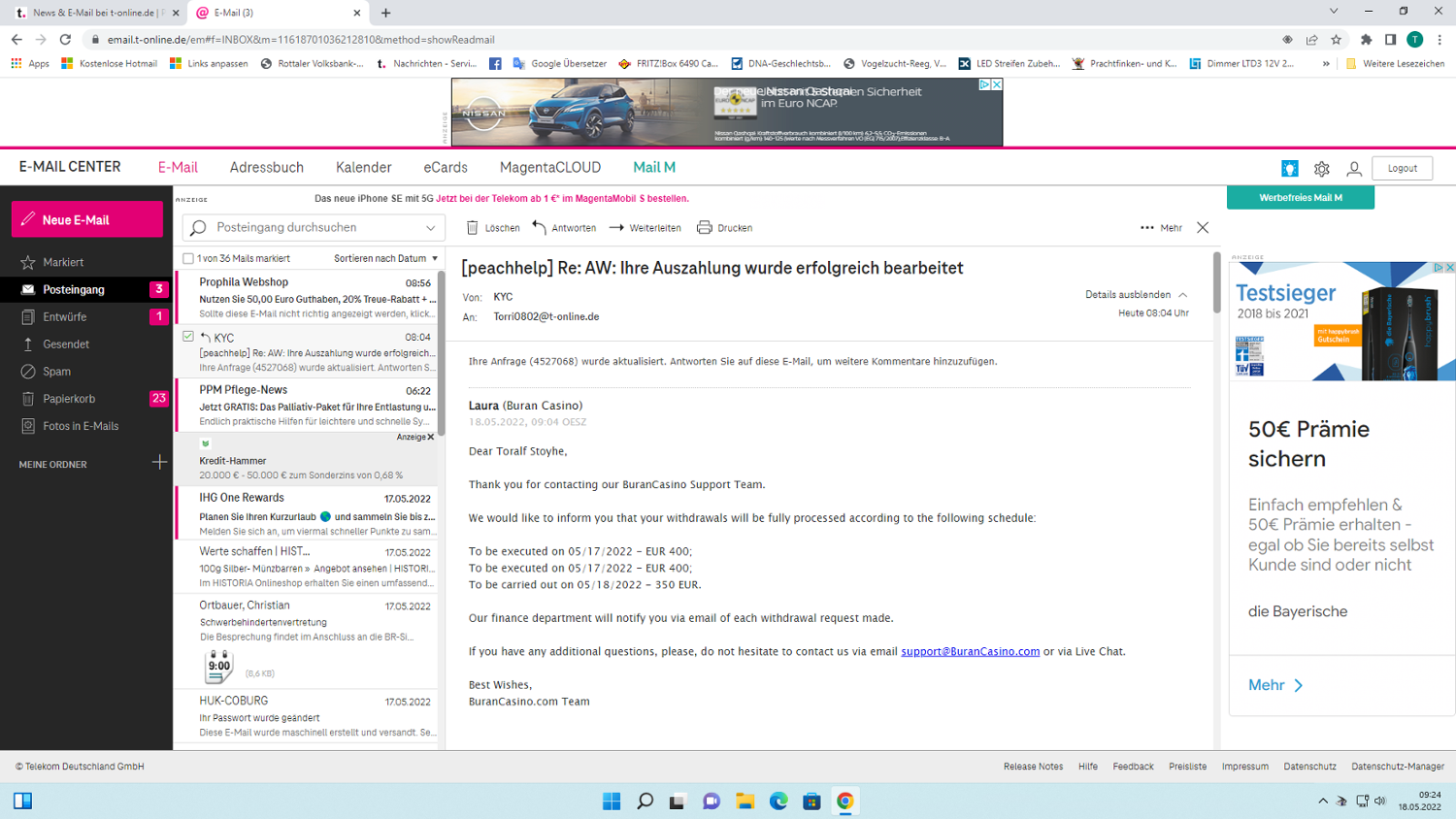Expand the search options chevron
The height and width of the screenshot is (819, 1456).
click(x=430, y=228)
